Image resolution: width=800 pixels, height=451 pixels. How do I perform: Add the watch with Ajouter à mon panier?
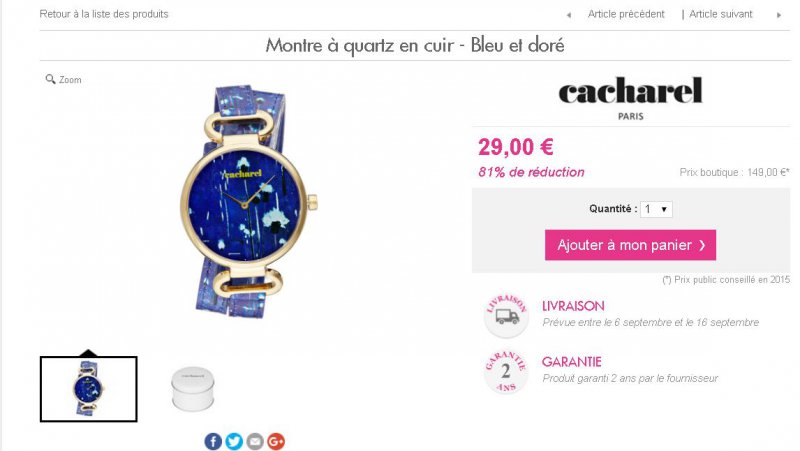[630, 245]
